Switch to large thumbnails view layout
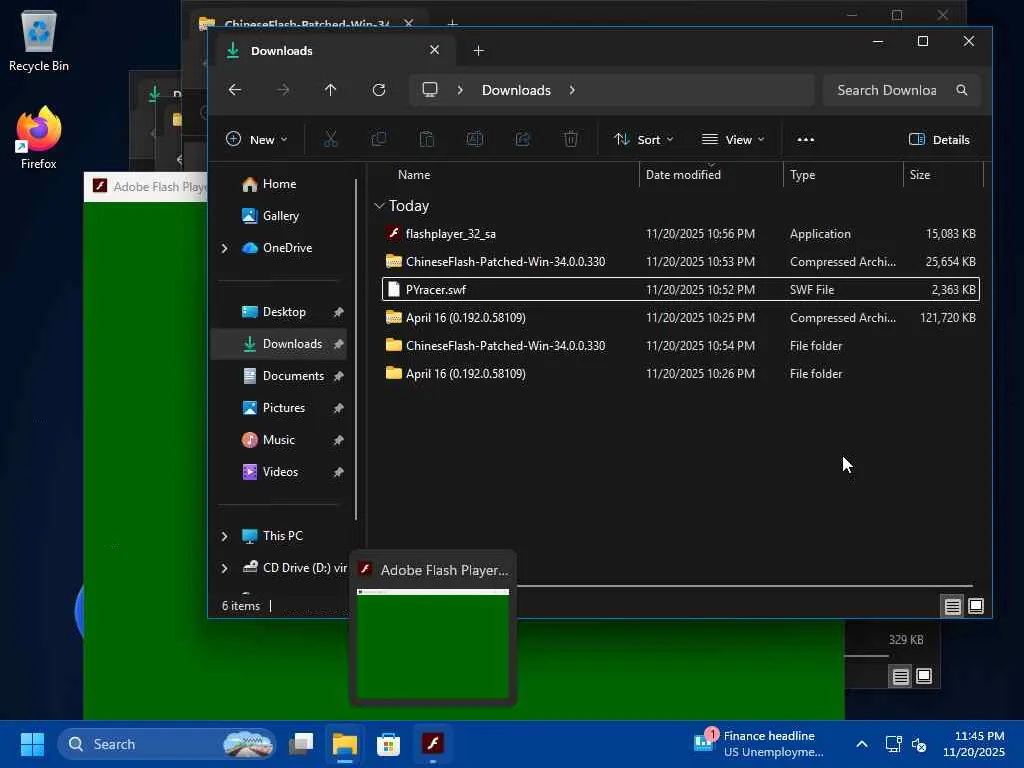 tap(976, 607)
